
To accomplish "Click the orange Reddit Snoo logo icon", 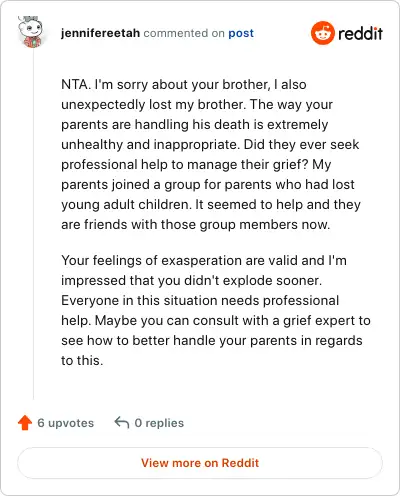I will pyautogui.click(x=322, y=33).
